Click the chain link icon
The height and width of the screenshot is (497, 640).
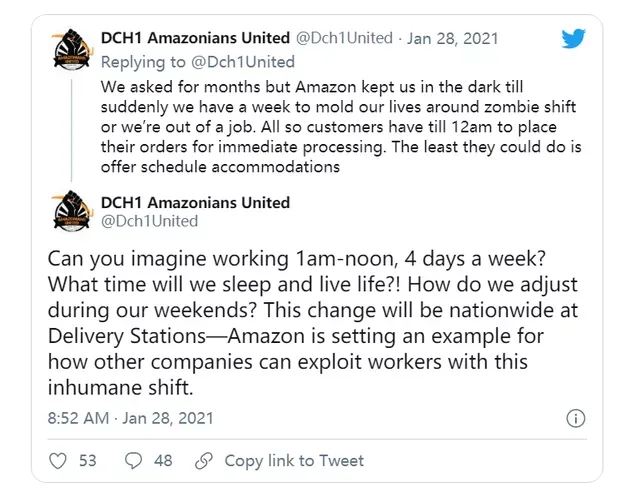click(x=204, y=461)
